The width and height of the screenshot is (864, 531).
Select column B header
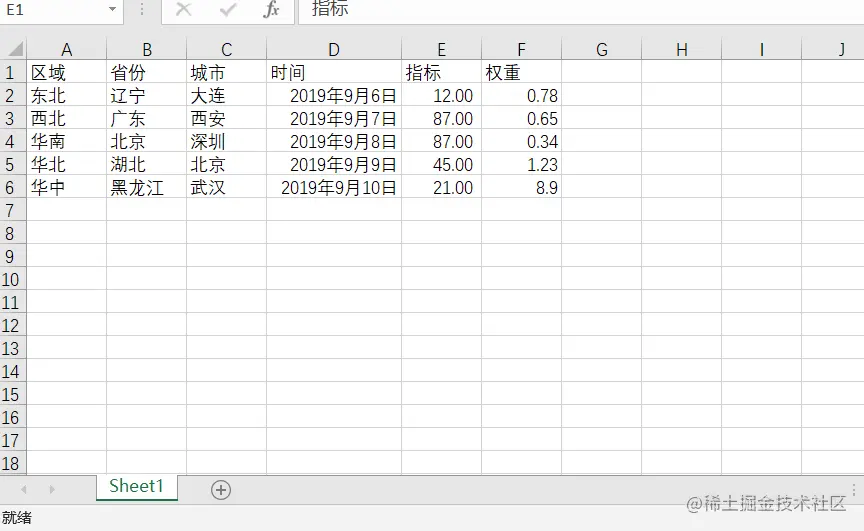(x=147, y=50)
